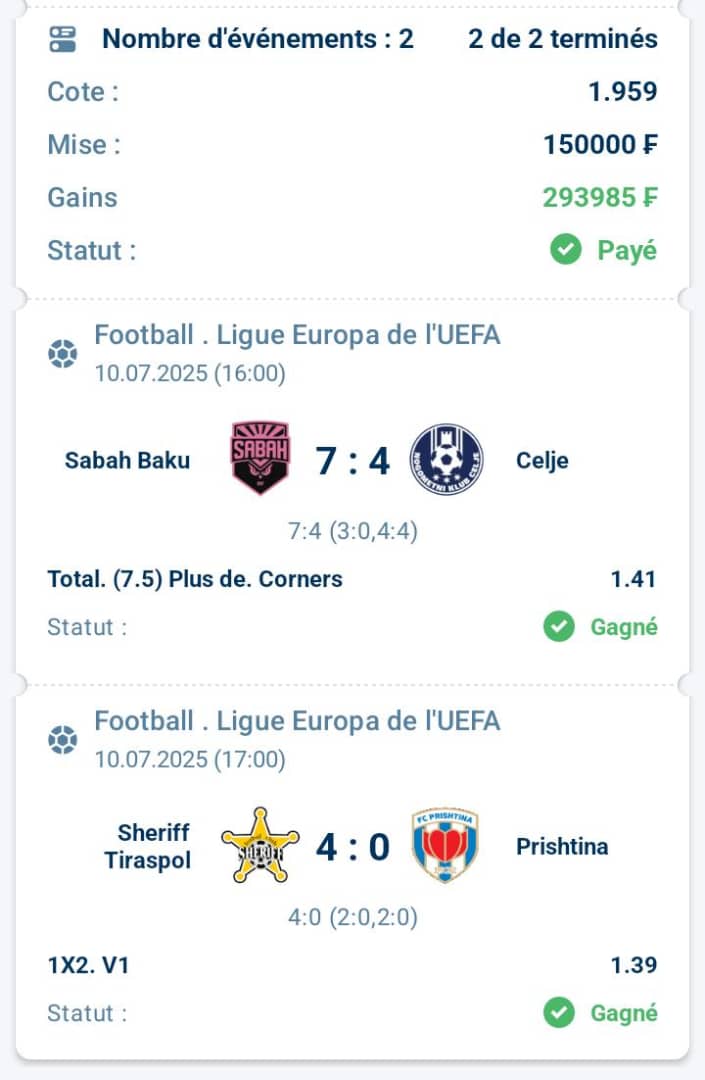Tap the events count list icon
Image resolution: width=705 pixels, height=1080 pixels.
pyautogui.click(x=63, y=39)
